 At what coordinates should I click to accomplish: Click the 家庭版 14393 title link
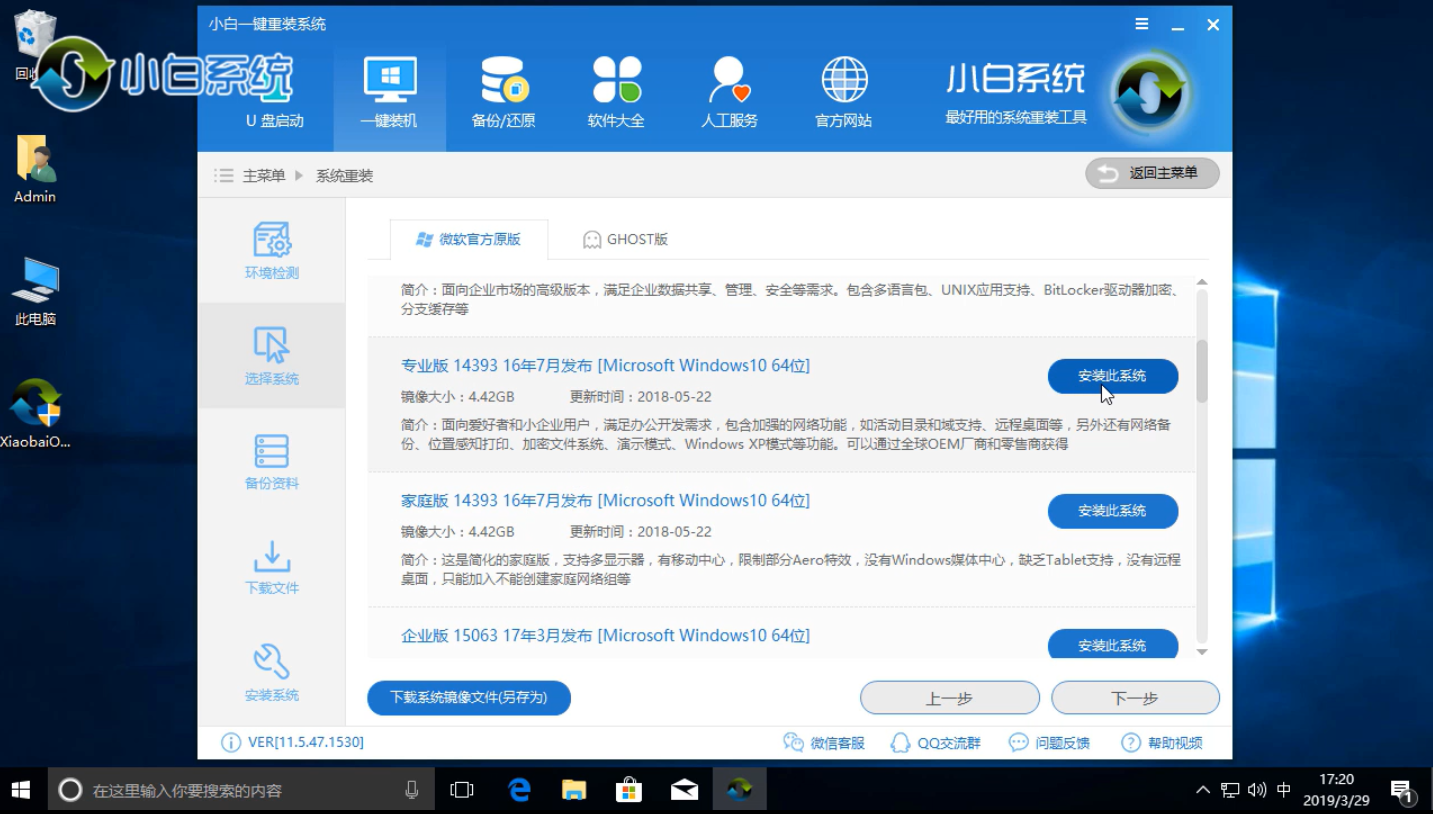605,501
